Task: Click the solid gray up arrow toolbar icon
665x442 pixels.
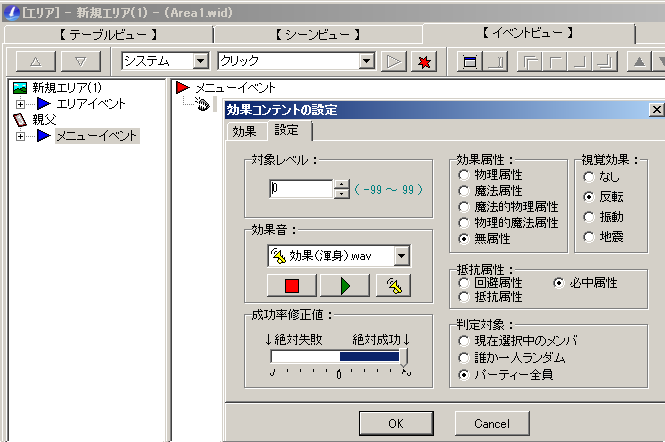Action: coord(639,62)
